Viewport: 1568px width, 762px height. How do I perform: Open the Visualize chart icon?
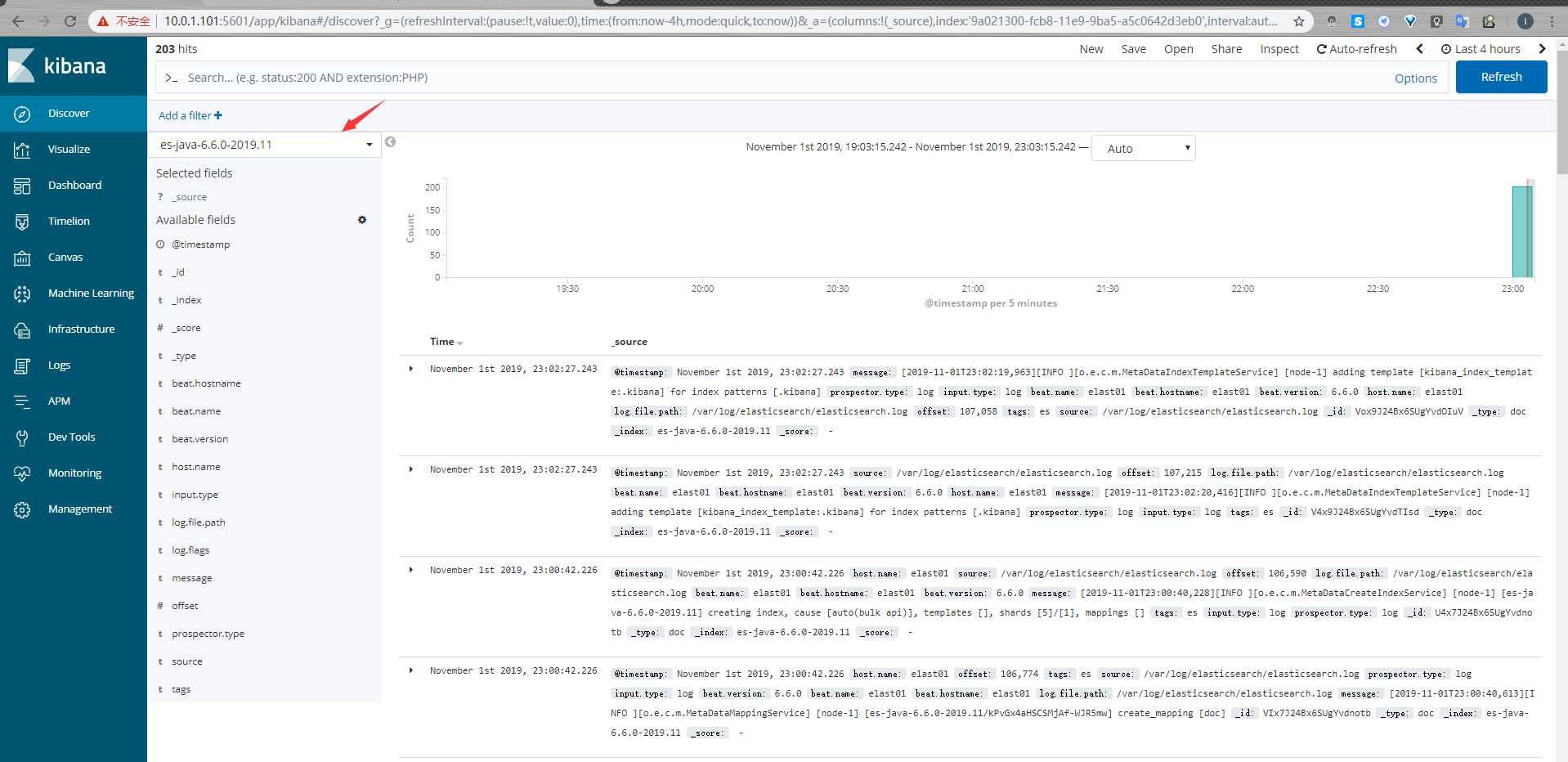click(22, 150)
